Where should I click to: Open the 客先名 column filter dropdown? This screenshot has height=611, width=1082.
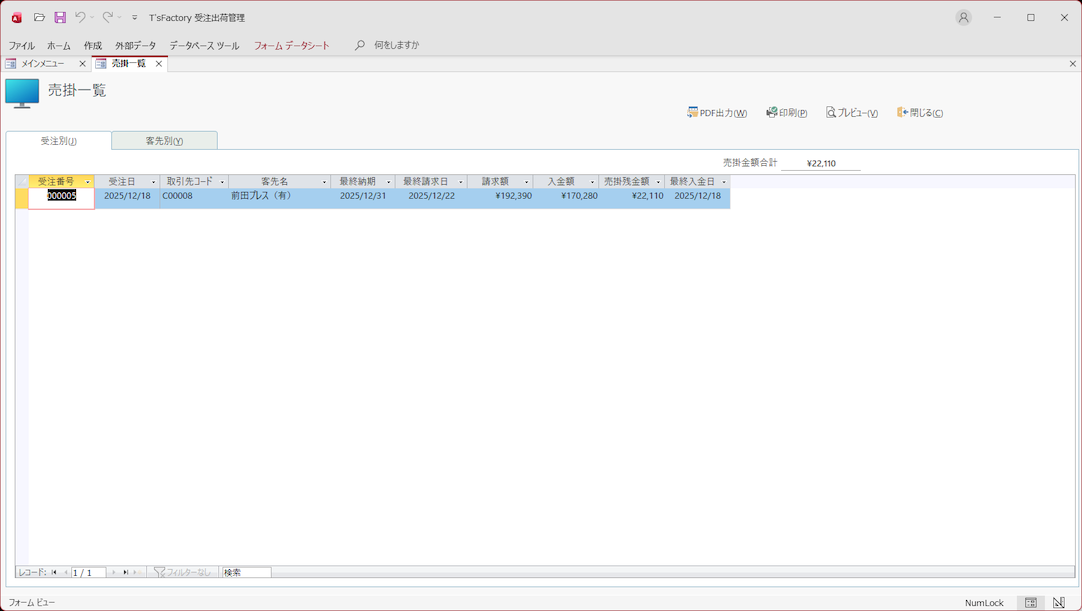324,182
